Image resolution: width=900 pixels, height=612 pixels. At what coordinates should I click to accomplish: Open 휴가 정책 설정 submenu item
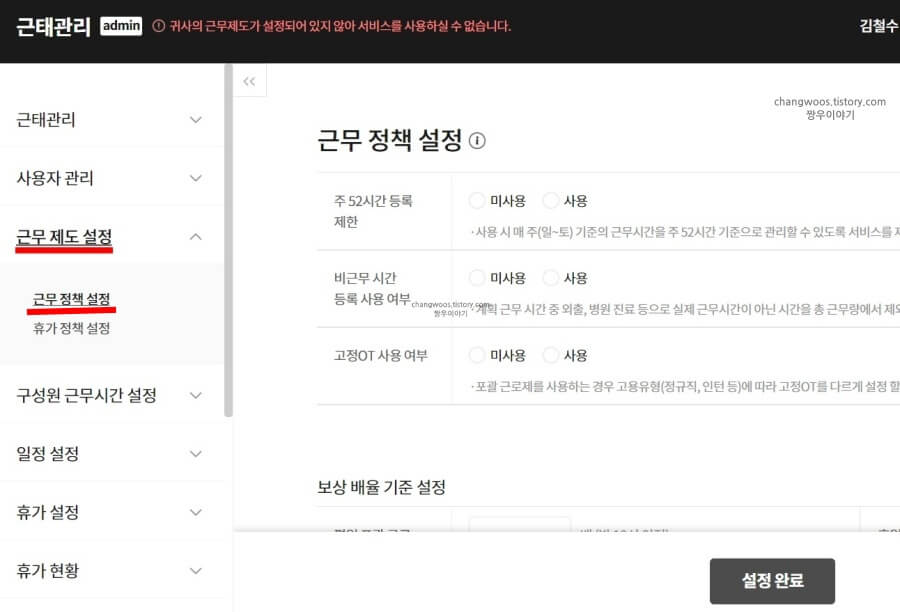coord(71,328)
